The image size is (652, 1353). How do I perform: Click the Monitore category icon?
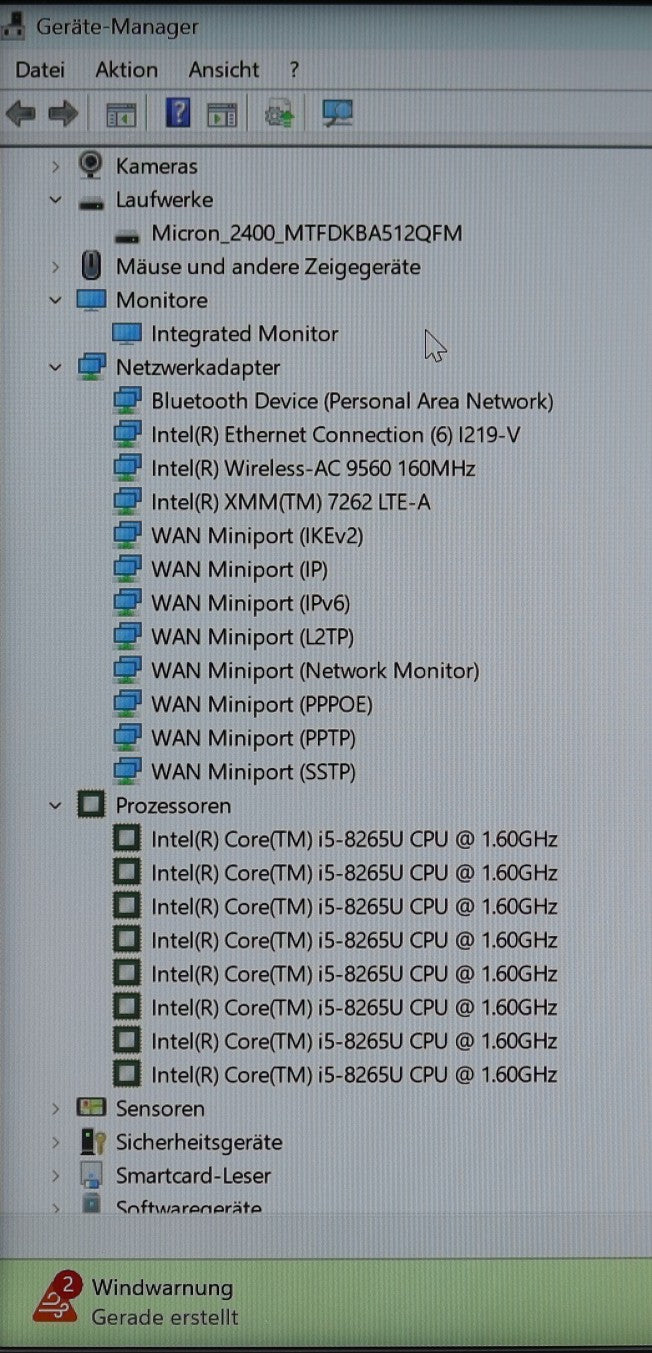pyautogui.click(x=91, y=299)
